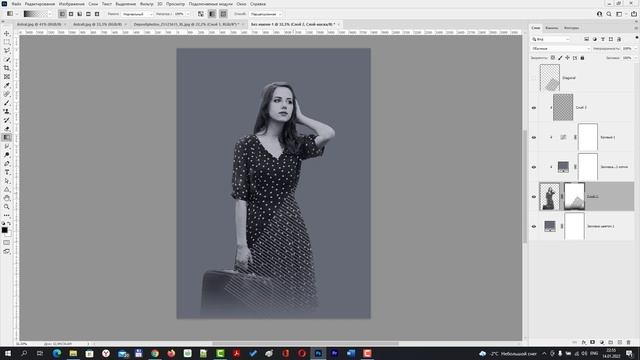Select the Brush tool
The width and height of the screenshot is (640, 360).
tap(7, 103)
